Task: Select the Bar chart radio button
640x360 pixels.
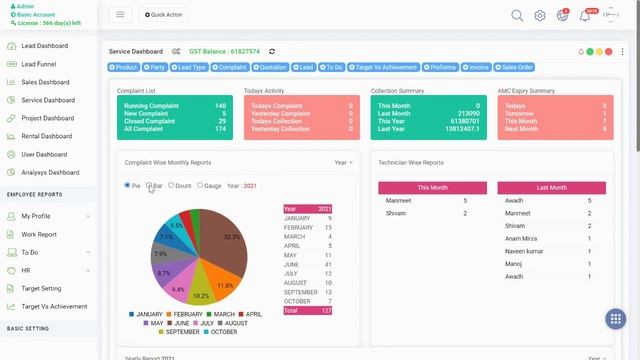Action: point(149,185)
